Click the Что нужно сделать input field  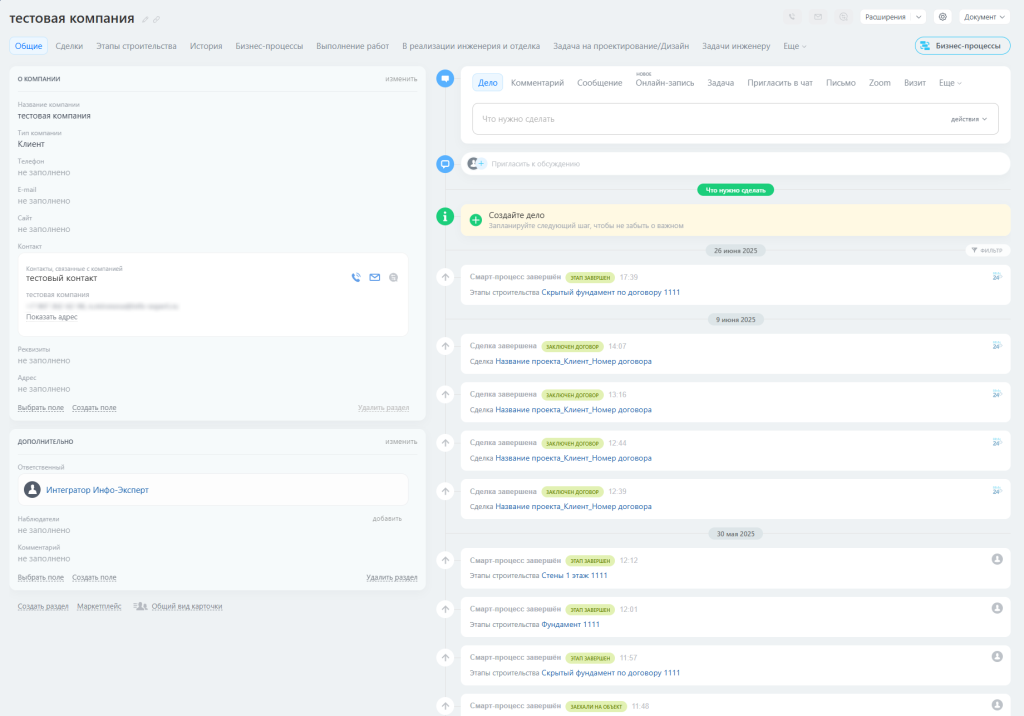[700, 119]
